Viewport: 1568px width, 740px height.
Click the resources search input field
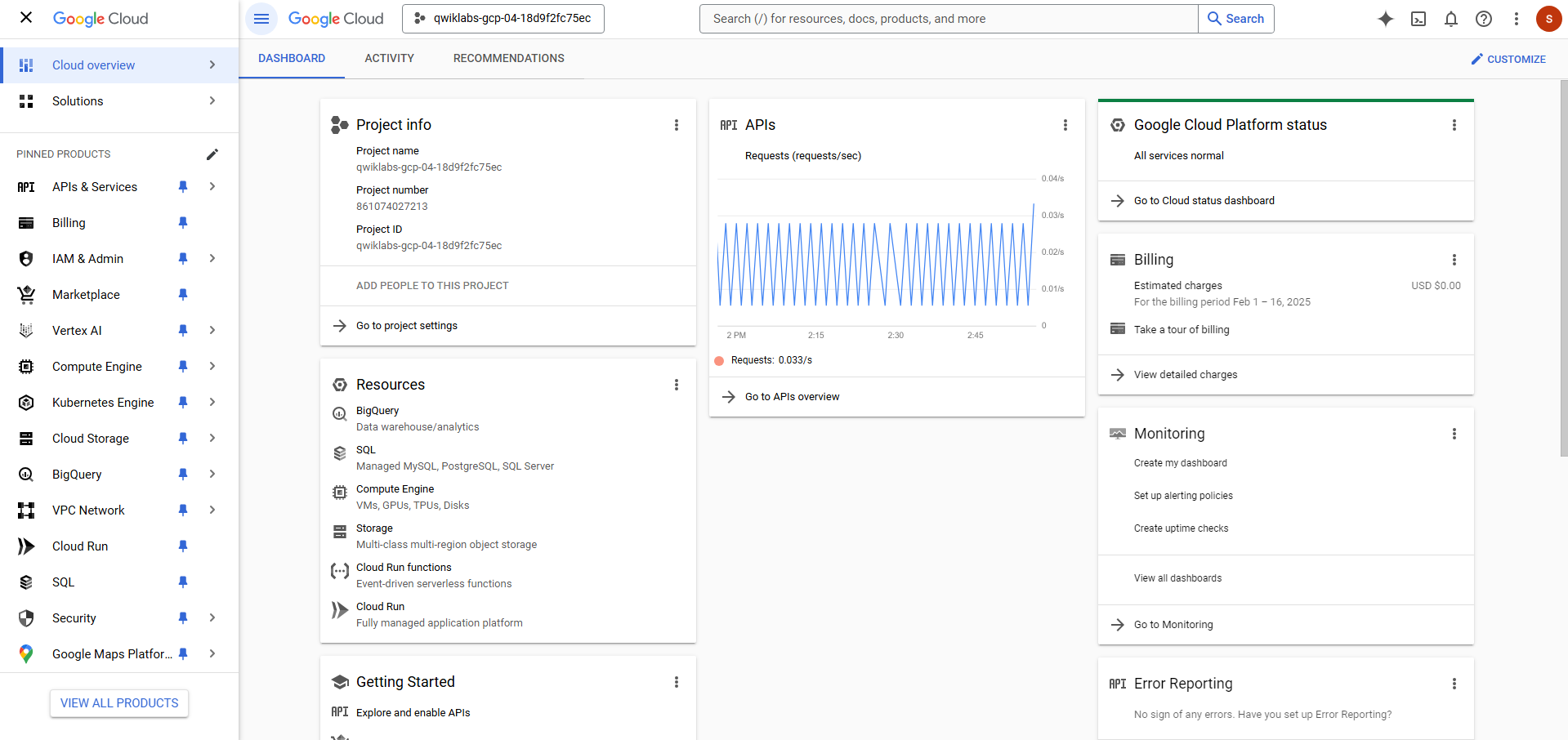pos(949,19)
